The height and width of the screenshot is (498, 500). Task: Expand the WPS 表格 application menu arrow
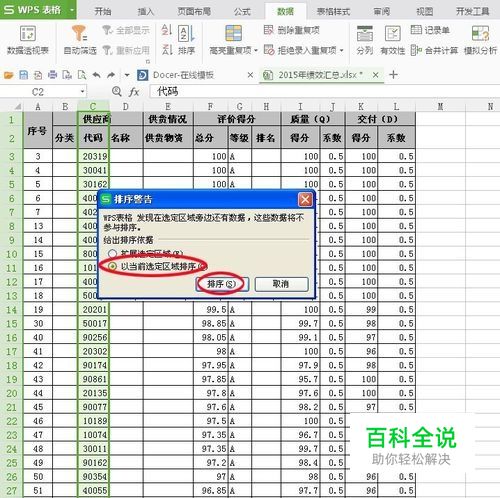tap(72, 10)
